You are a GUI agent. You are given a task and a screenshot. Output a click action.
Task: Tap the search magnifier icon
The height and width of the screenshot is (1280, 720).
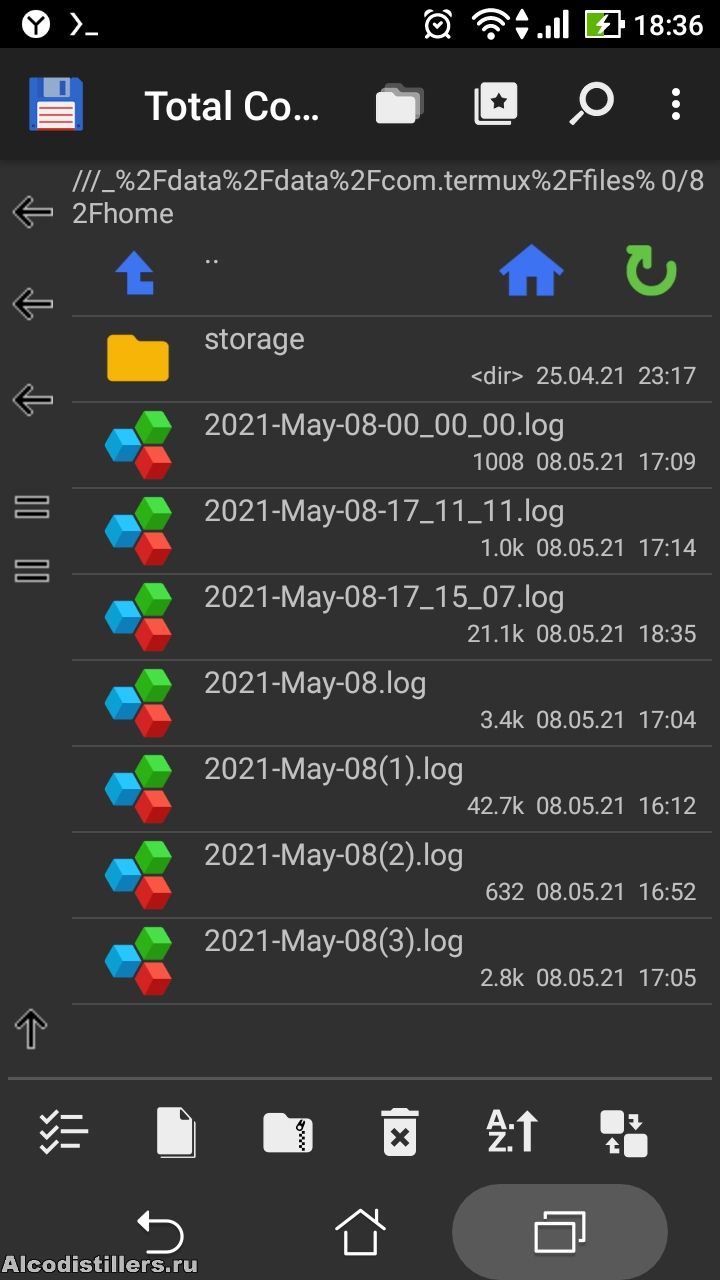point(591,105)
